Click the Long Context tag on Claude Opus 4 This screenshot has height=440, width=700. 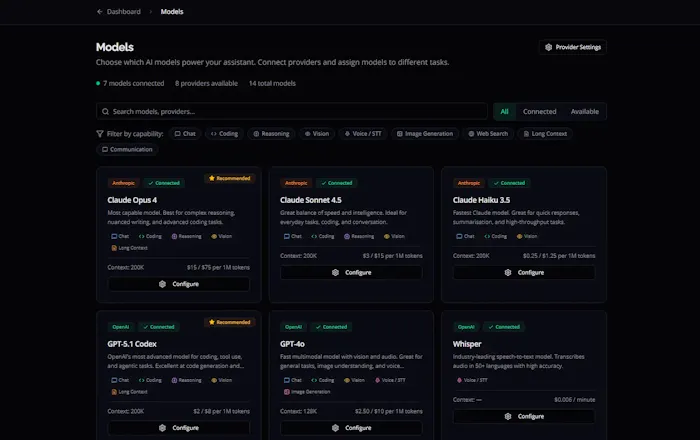129,248
